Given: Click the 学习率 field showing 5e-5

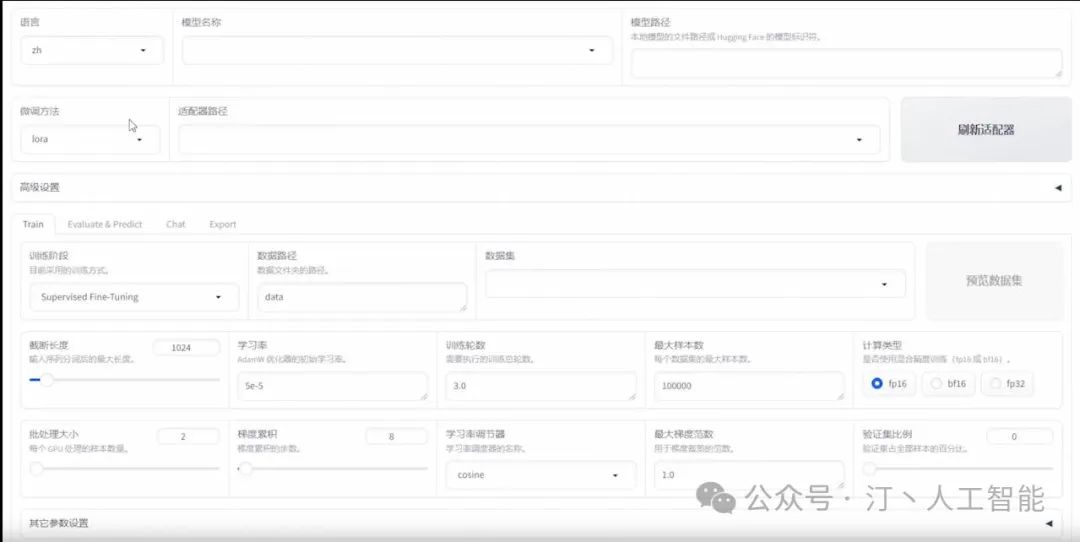Looking at the screenshot, I should click(332, 386).
